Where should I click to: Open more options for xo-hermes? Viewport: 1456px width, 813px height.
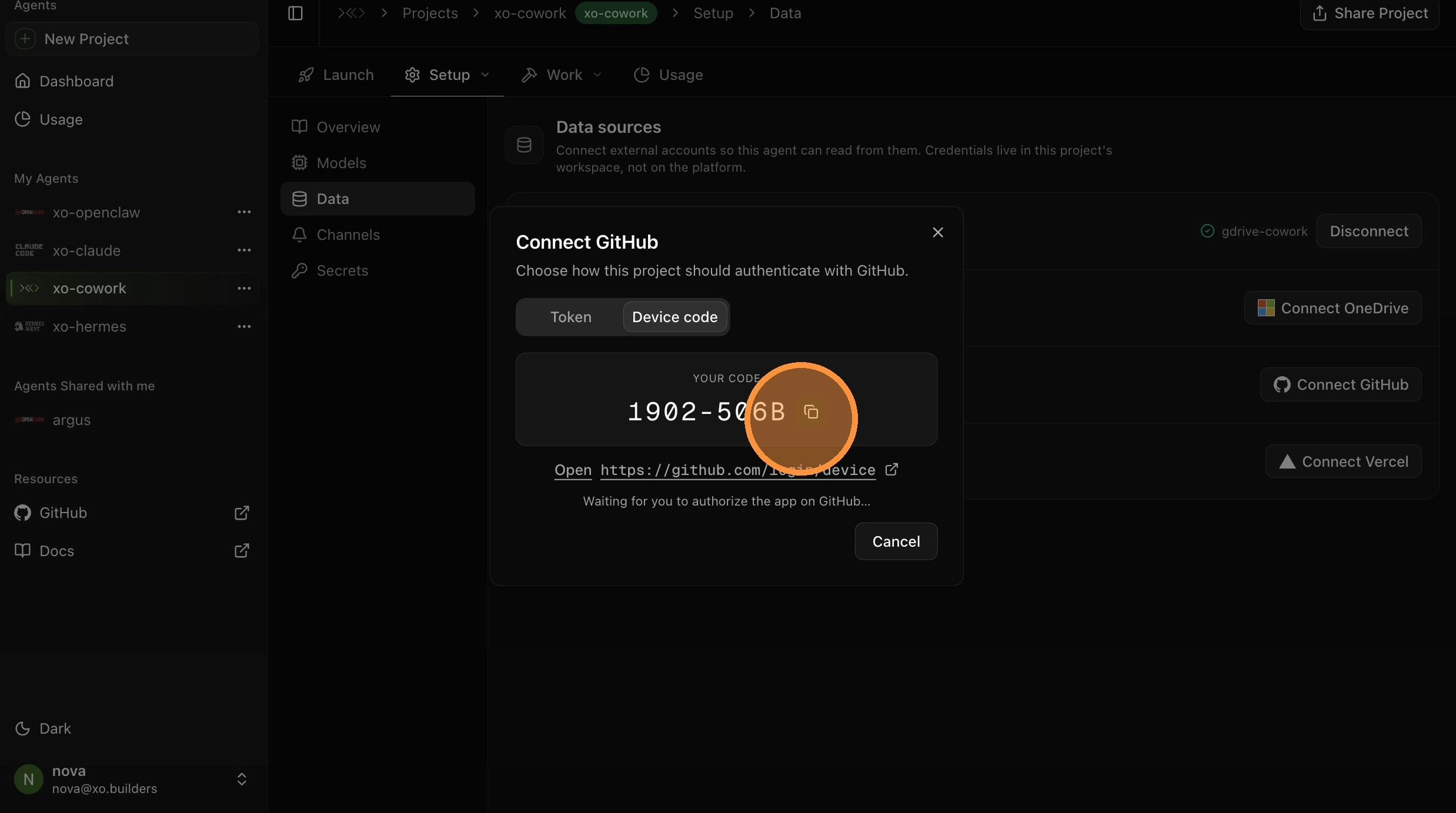[244, 326]
